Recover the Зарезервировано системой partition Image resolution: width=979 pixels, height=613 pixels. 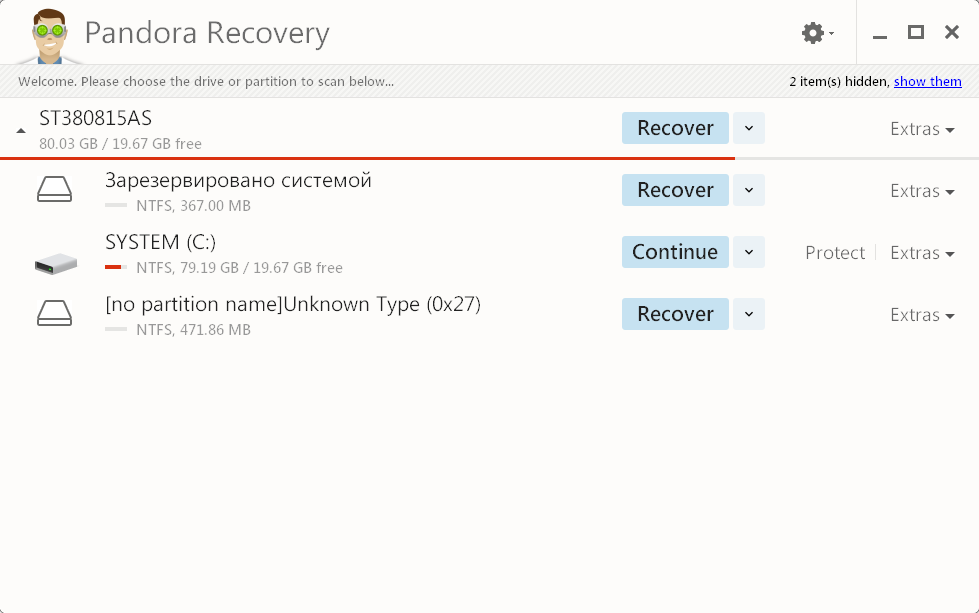(675, 190)
